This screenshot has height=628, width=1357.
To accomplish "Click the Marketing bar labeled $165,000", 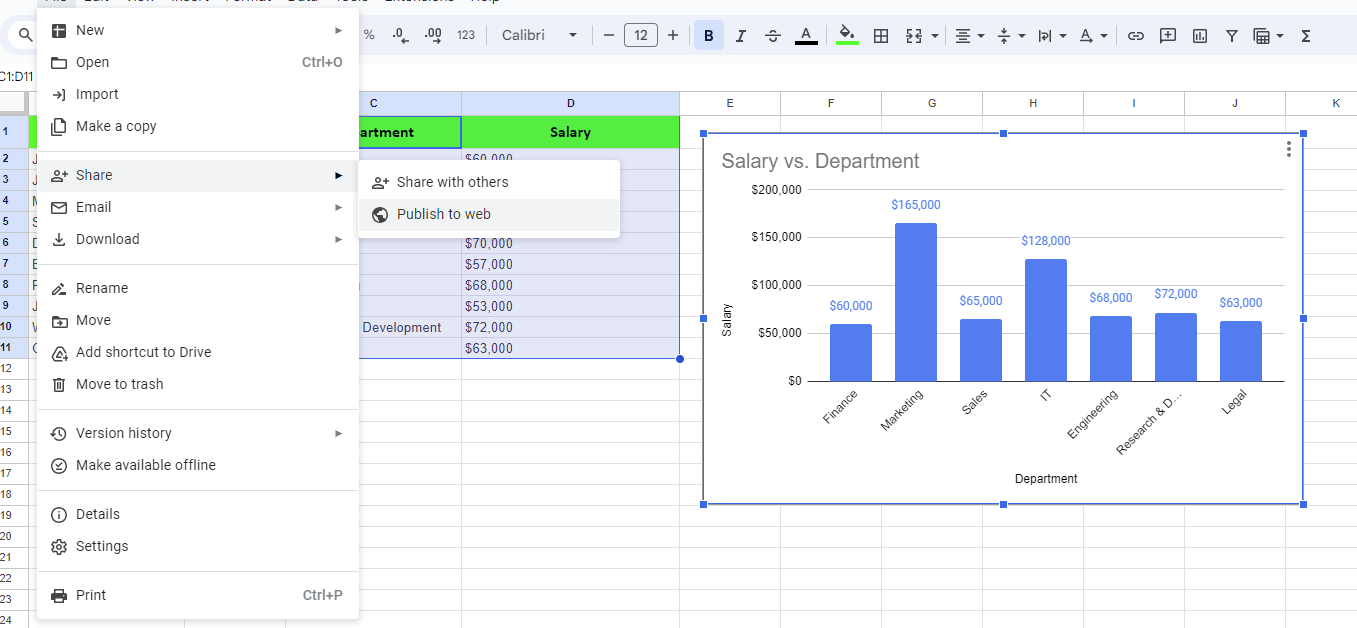I will click(x=916, y=302).
